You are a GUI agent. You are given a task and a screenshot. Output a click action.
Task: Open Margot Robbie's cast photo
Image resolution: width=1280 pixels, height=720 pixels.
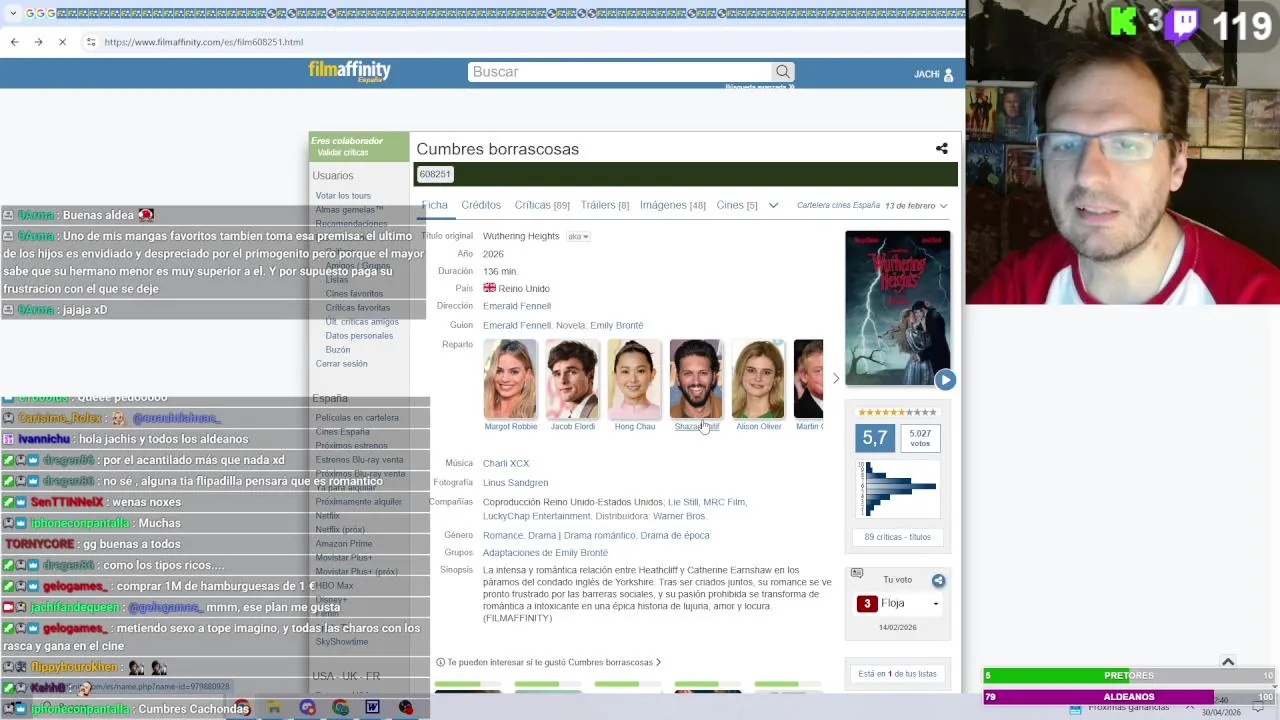(x=510, y=379)
